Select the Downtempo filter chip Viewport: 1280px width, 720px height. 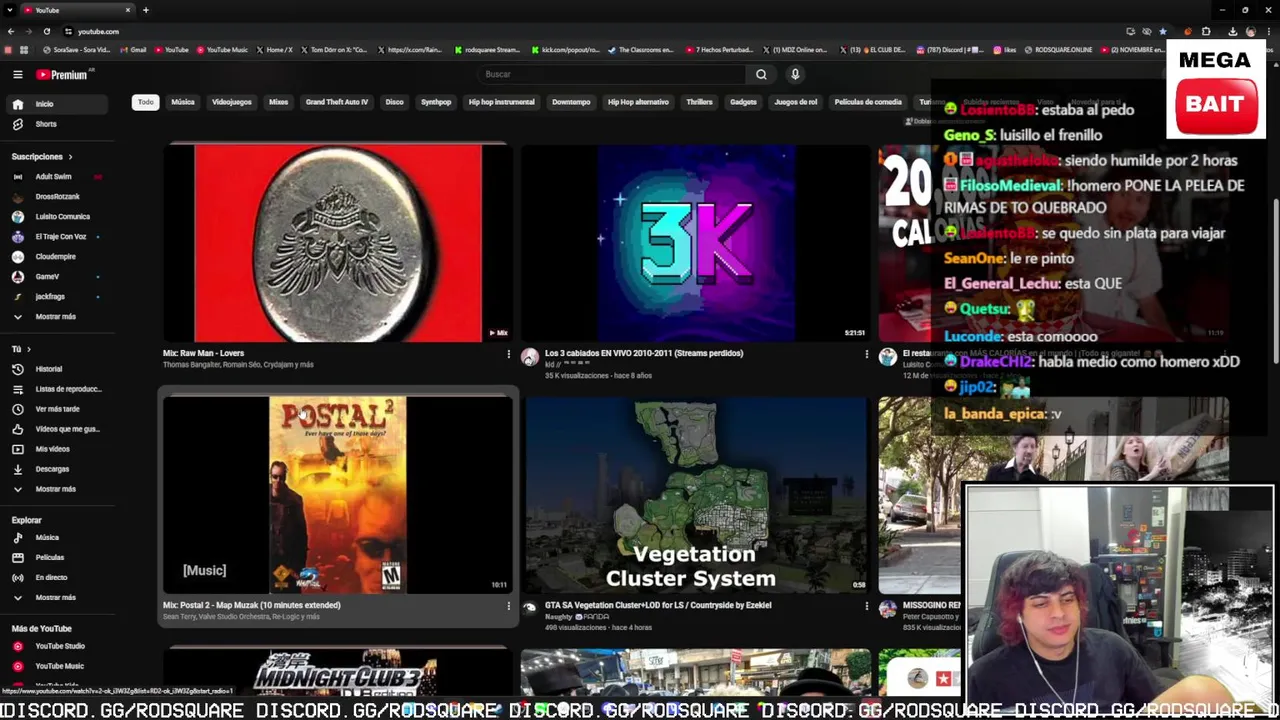point(571,102)
